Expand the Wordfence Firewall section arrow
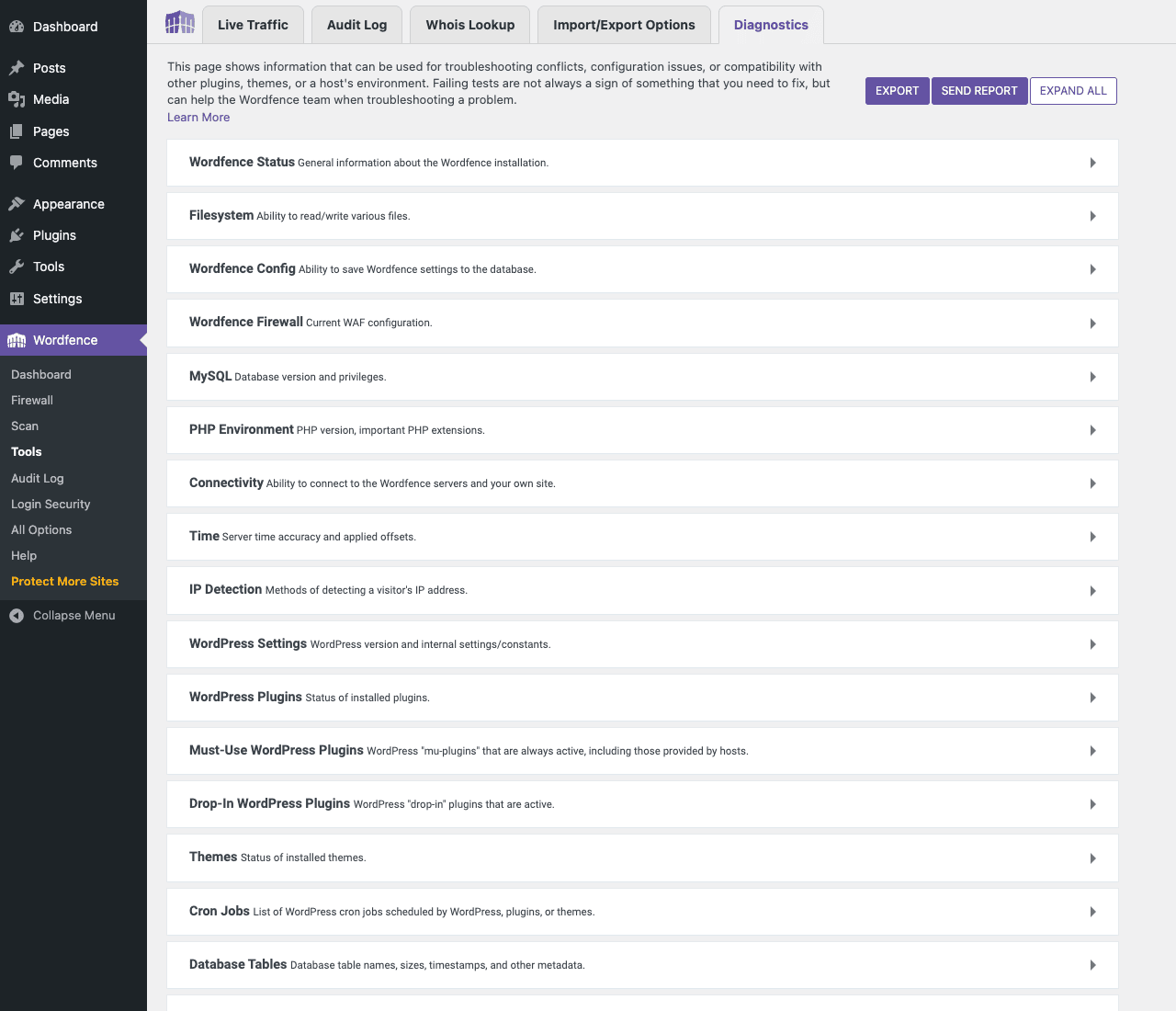 [x=1093, y=324]
